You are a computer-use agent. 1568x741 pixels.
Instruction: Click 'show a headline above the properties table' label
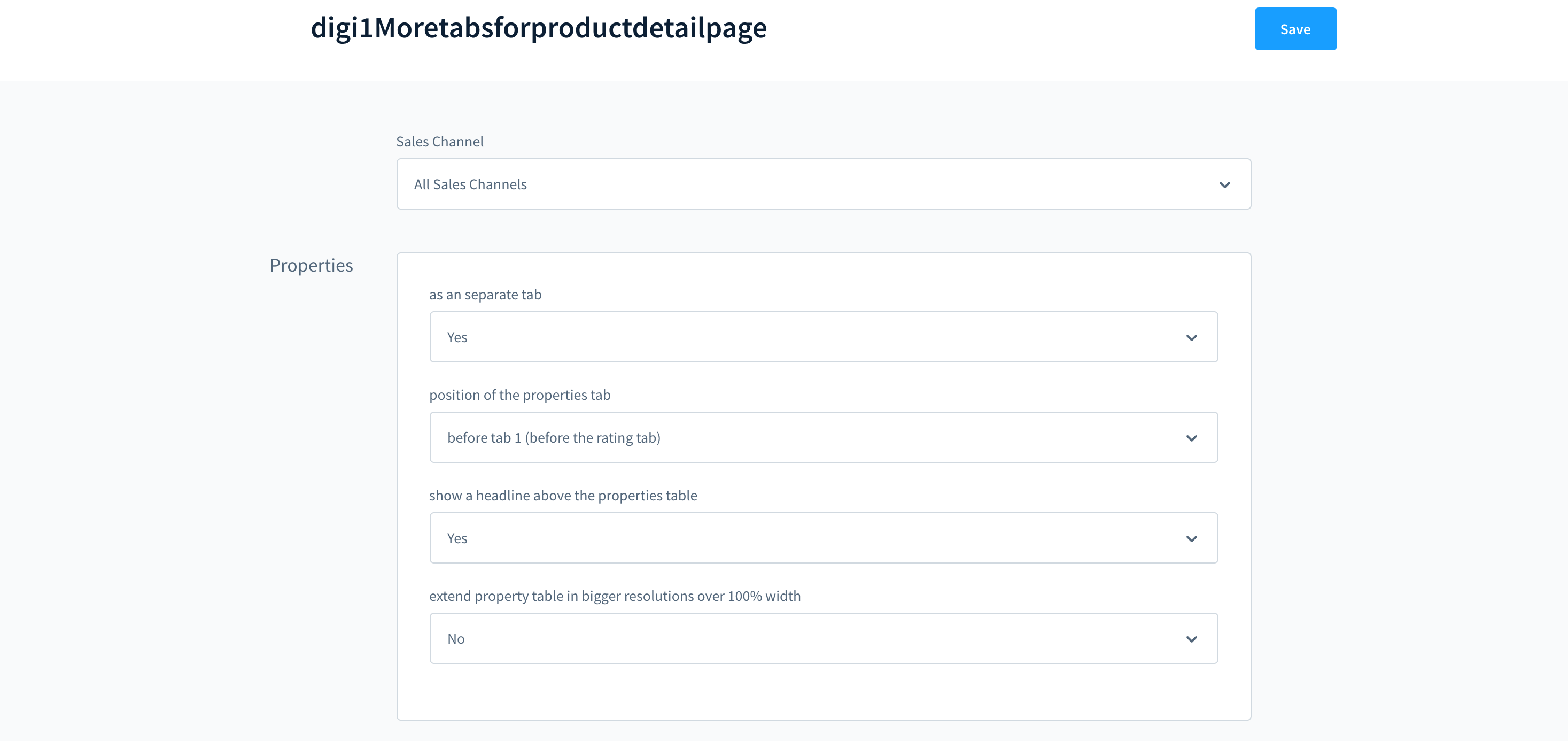(562, 496)
